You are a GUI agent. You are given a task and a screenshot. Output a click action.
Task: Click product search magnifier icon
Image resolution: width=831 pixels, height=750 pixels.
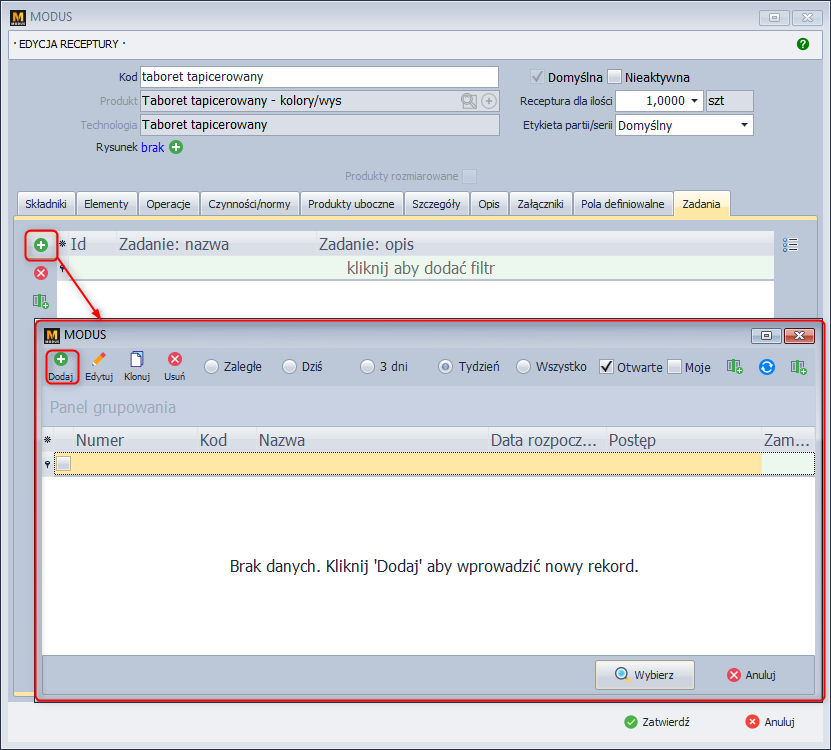coord(468,101)
